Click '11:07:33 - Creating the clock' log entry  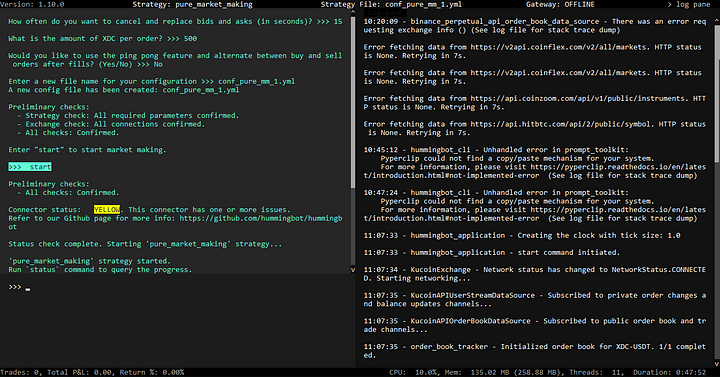click(522, 235)
